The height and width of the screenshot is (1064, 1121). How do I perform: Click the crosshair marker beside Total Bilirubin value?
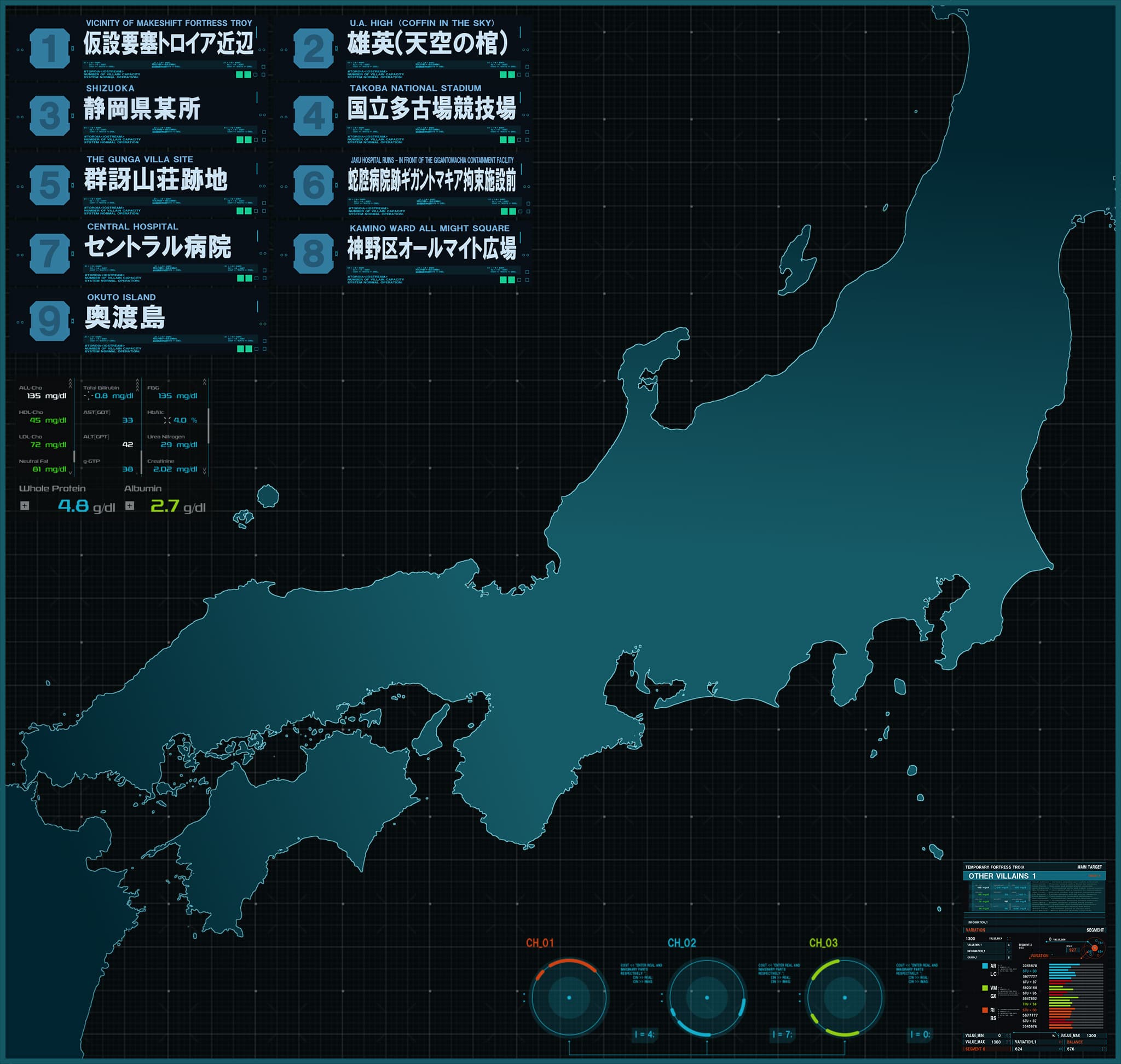coord(88,395)
